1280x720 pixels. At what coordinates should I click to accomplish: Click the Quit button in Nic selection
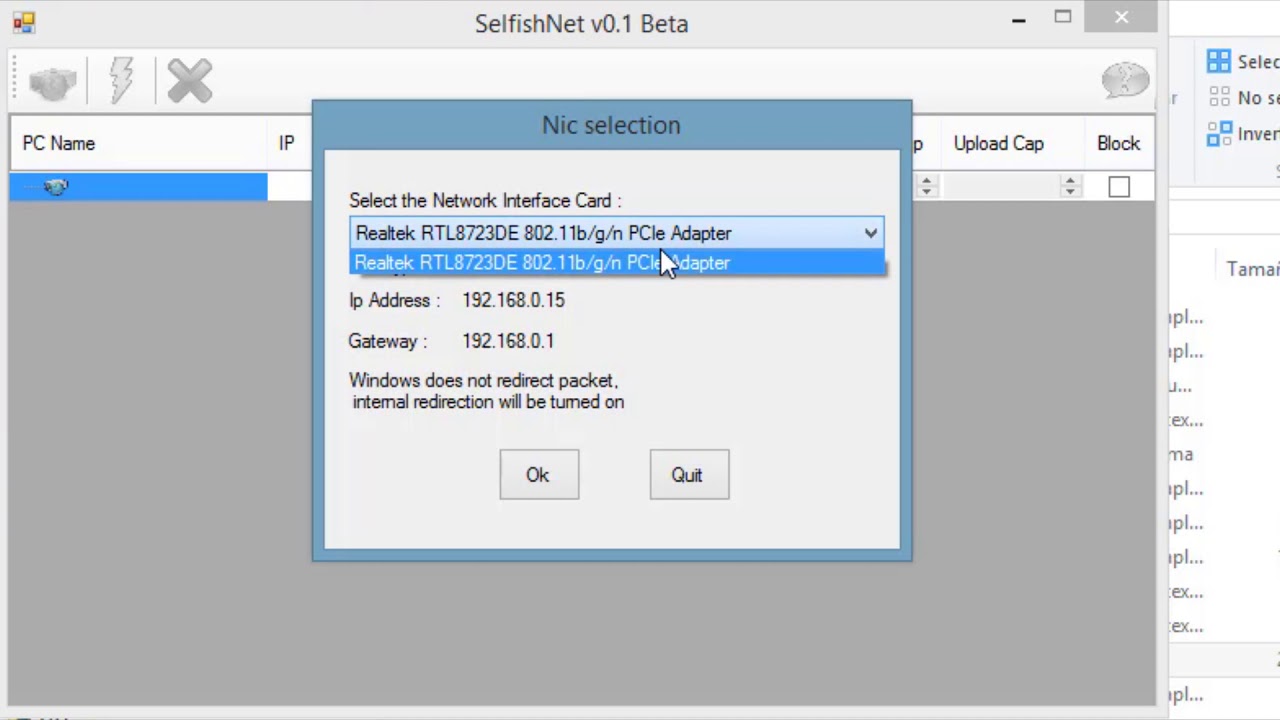point(689,475)
